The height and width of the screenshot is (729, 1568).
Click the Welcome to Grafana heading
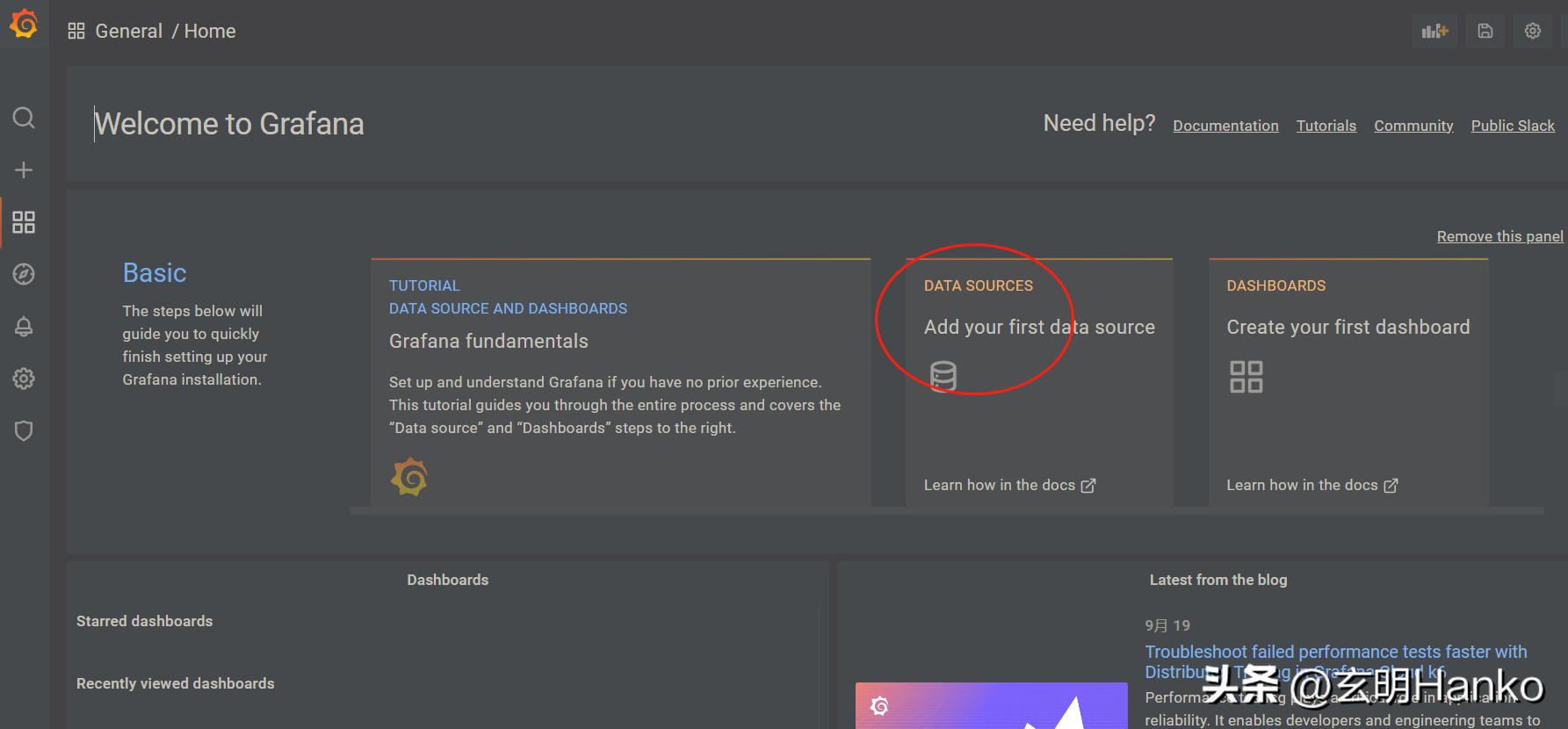tap(229, 124)
